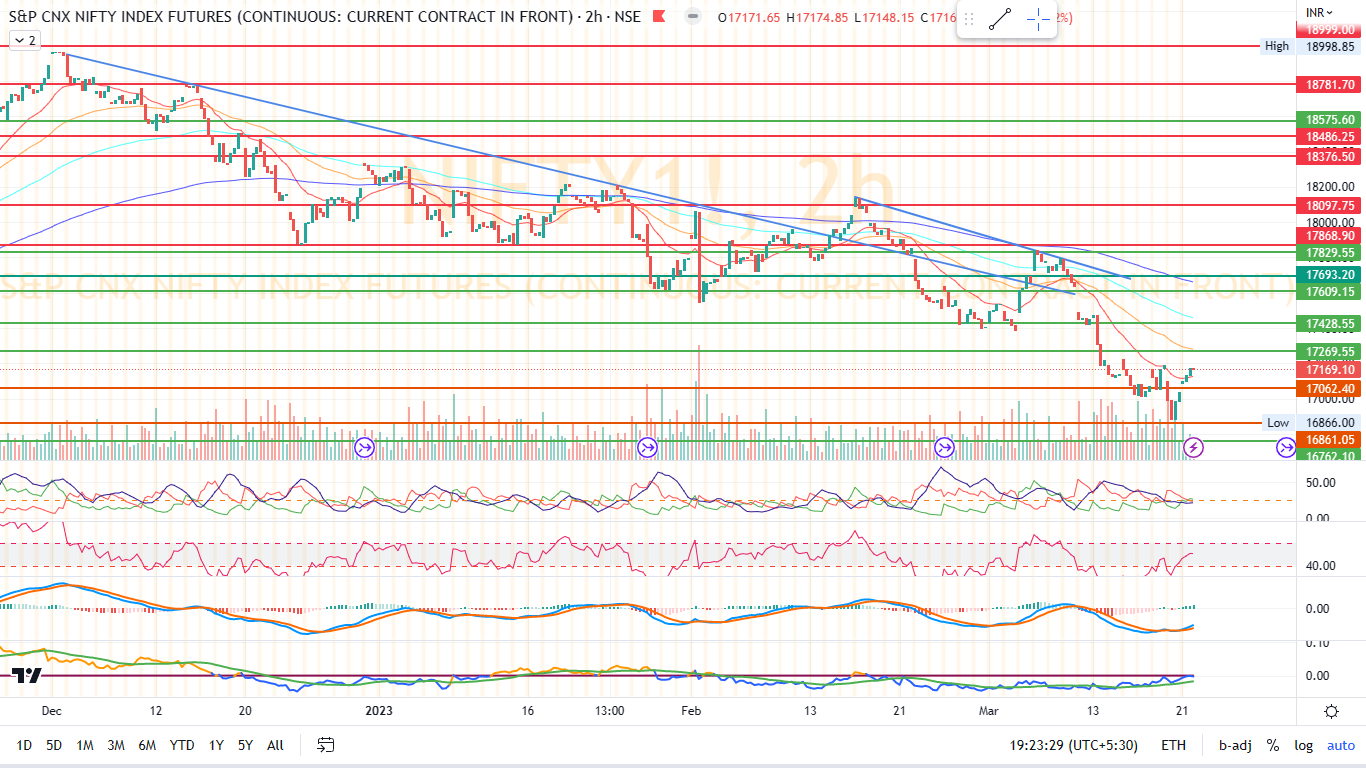This screenshot has width=1366, height=768.
Task: Open the event marker near late February
Action: click(x=943, y=447)
